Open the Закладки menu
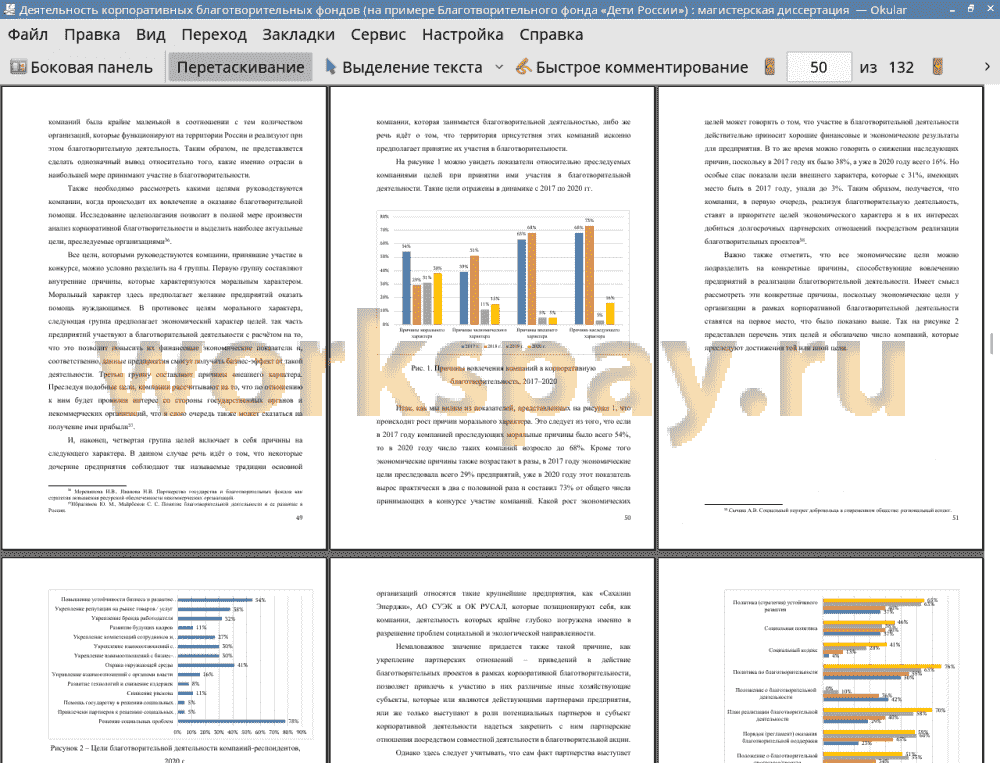The width and height of the screenshot is (1000, 763). (x=298, y=34)
